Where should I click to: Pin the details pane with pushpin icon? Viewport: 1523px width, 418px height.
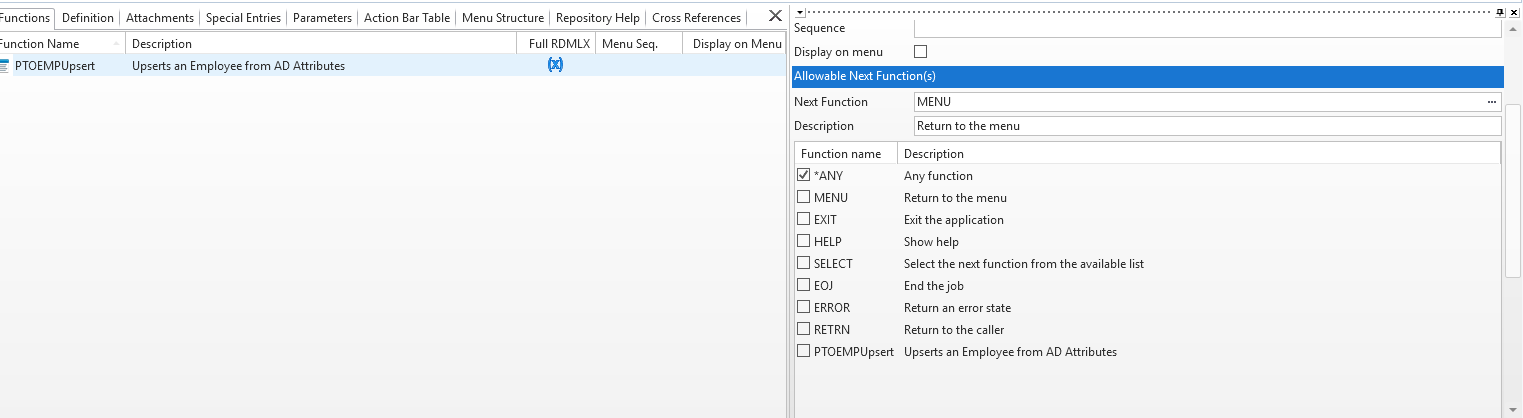(x=1500, y=11)
